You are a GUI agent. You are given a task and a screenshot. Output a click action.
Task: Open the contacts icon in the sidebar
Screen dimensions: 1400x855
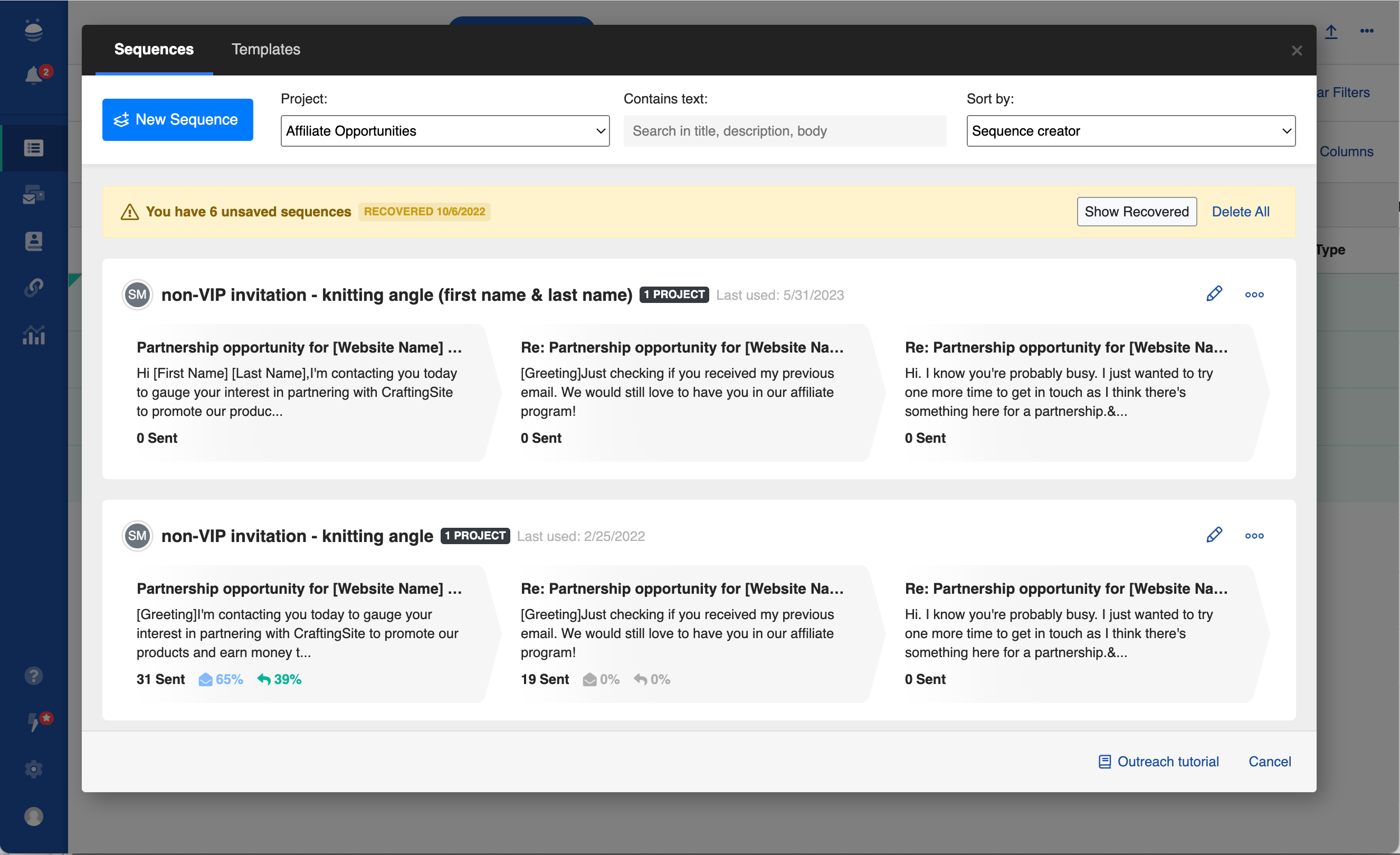(x=34, y=241)
